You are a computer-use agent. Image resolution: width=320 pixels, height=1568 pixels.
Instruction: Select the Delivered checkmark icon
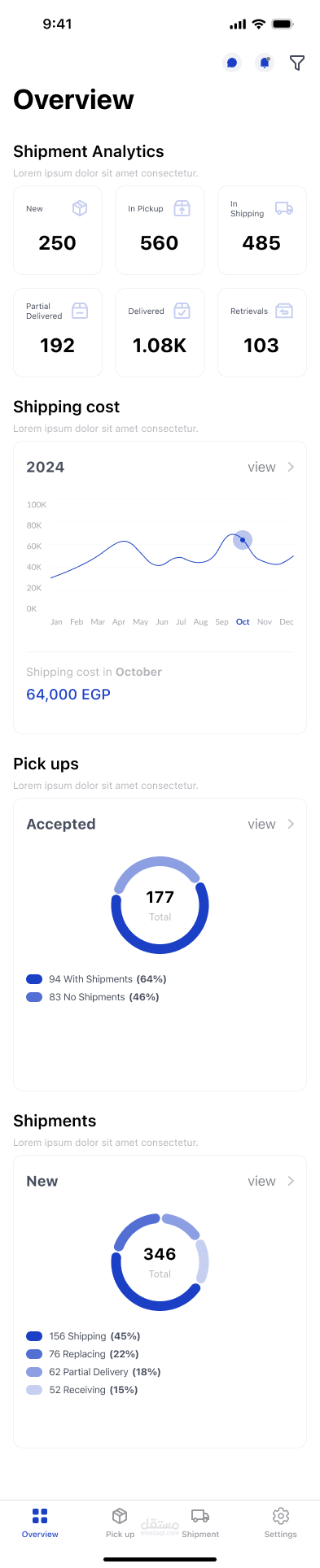(x=182, y=311)
